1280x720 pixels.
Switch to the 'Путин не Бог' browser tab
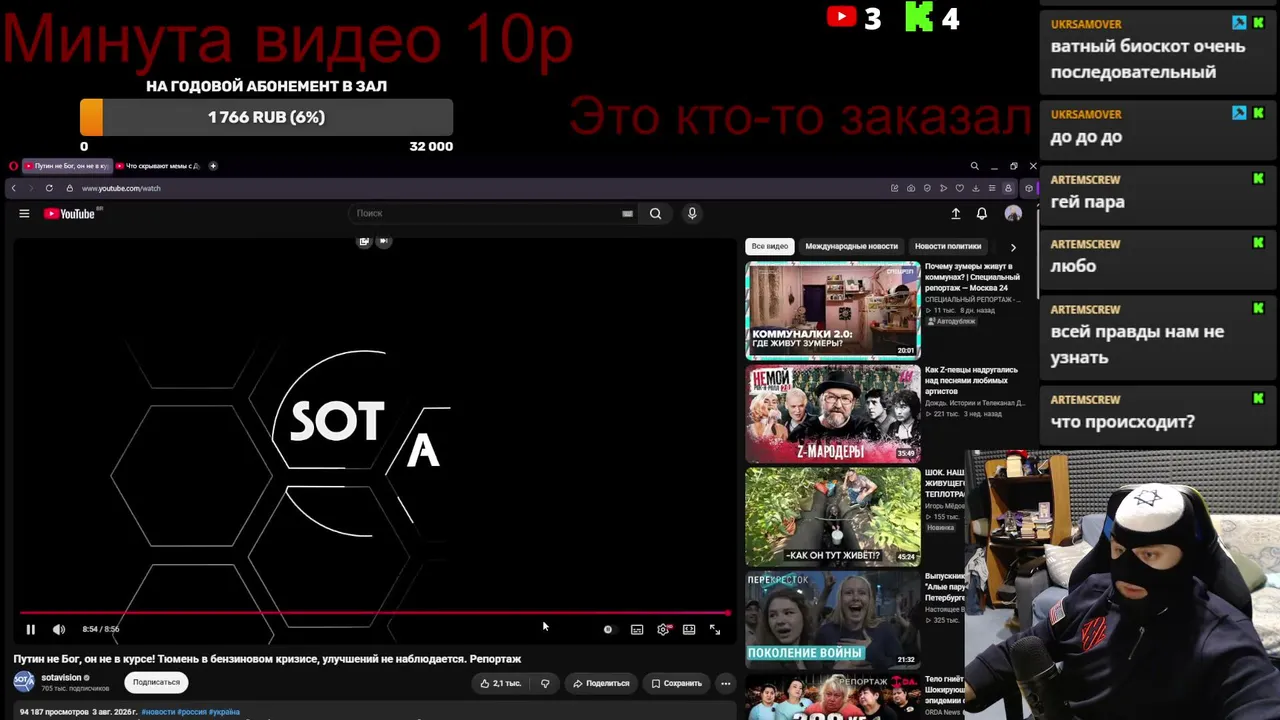pyautogui.click(x=66, y=166)
